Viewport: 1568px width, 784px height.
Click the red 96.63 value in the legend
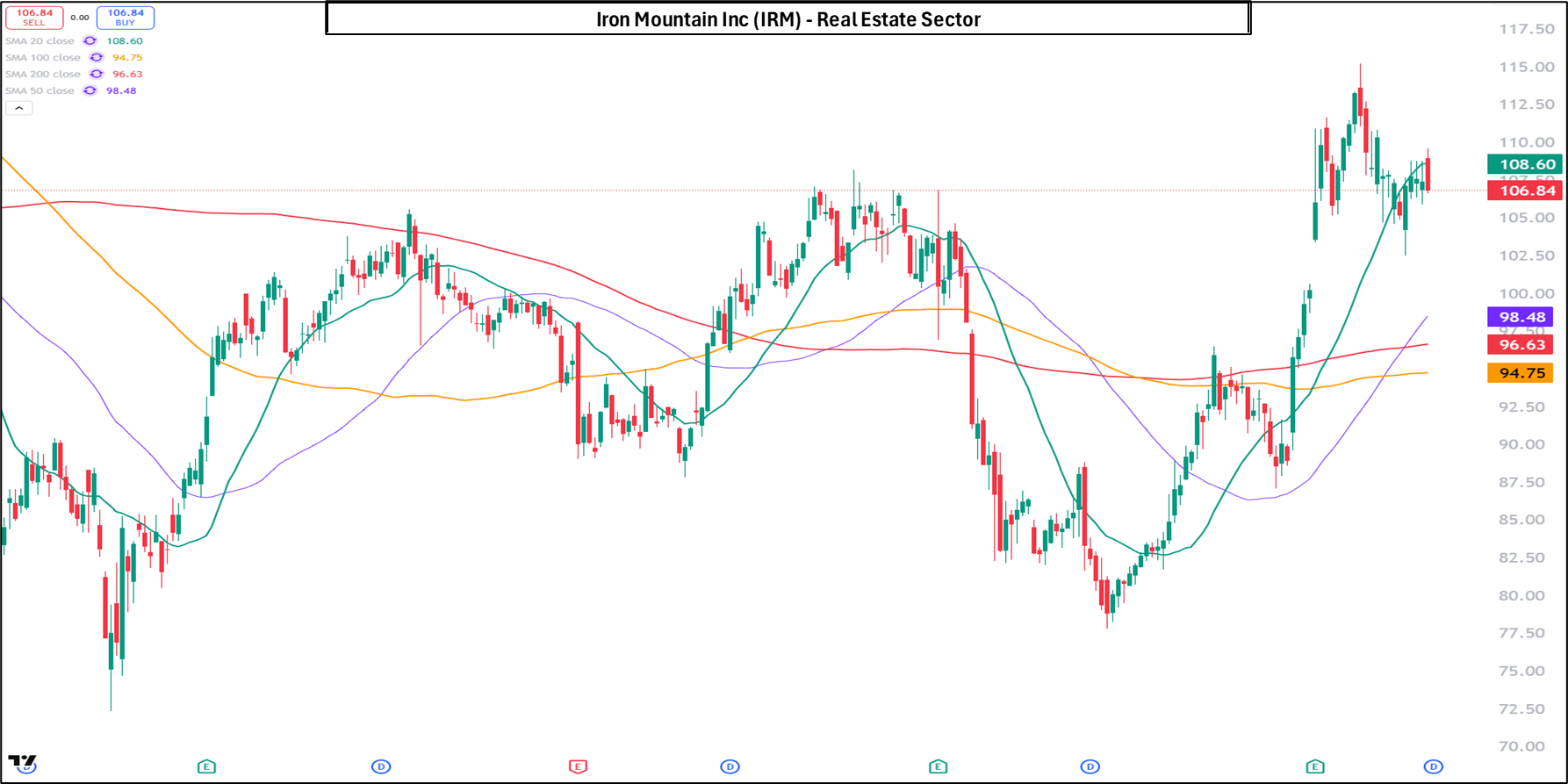click(127, 75)
